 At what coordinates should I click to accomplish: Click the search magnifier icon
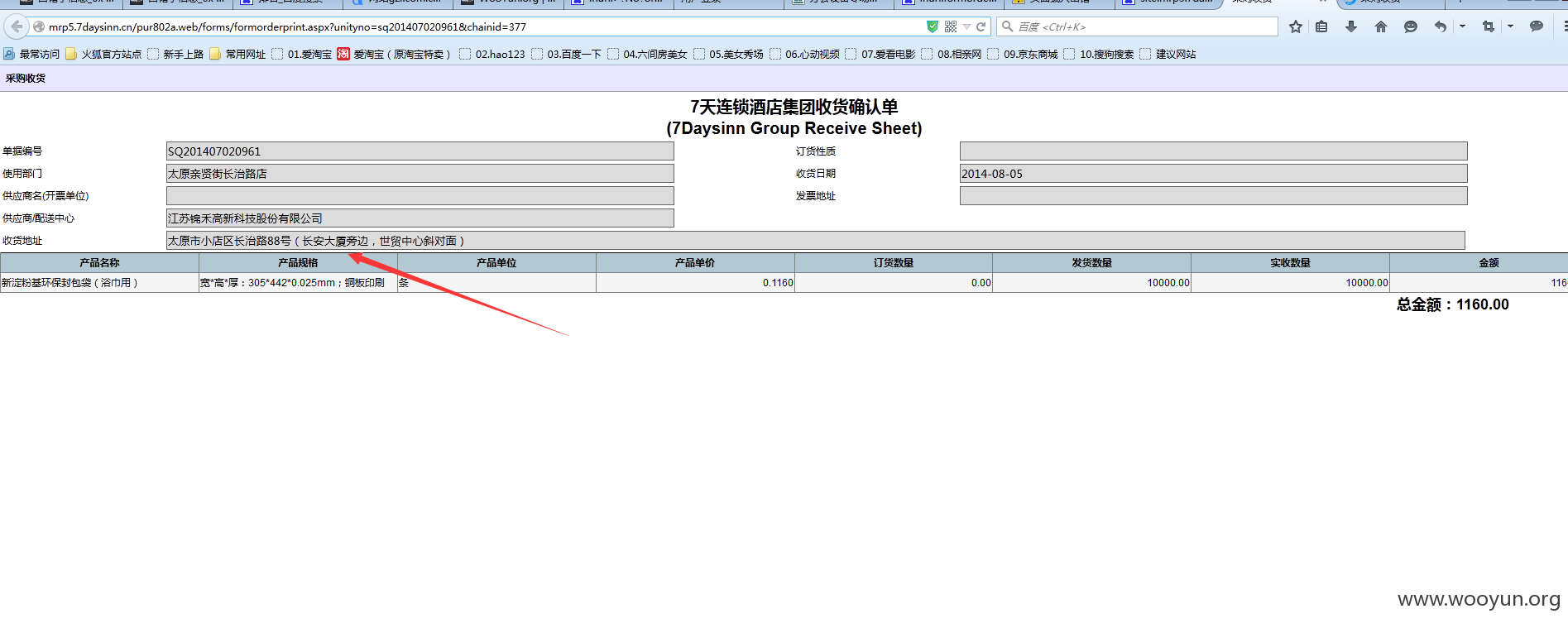1007,26
